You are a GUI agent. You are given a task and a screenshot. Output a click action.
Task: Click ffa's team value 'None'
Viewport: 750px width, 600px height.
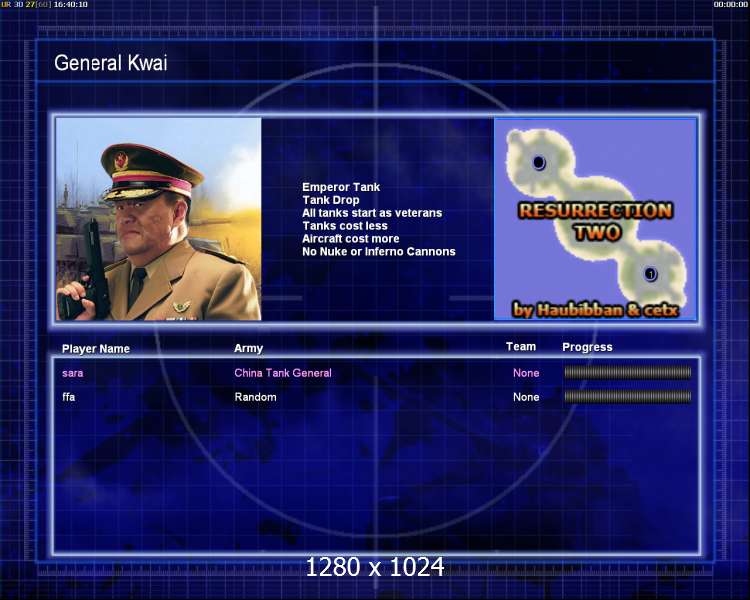(526, 397)
